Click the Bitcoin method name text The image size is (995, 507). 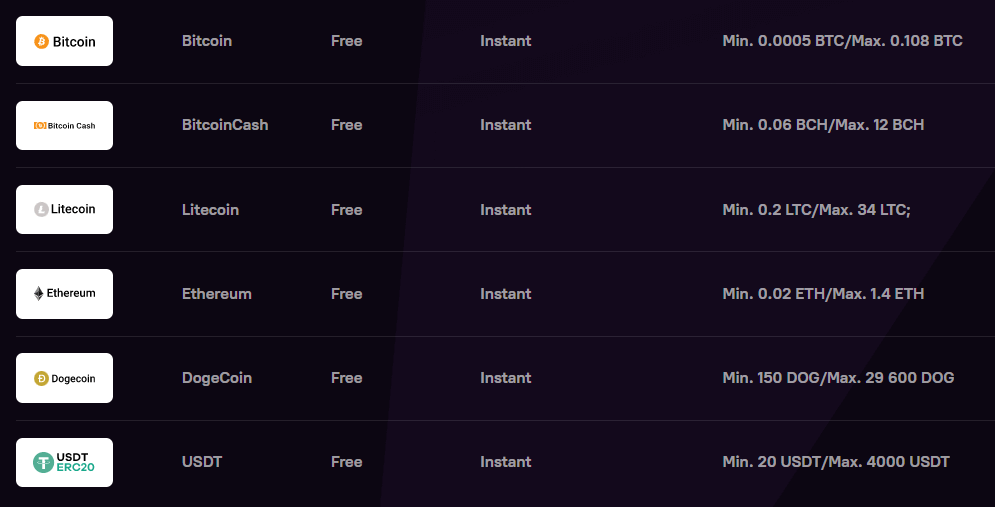pyautogui.click(x=207, y=41)
